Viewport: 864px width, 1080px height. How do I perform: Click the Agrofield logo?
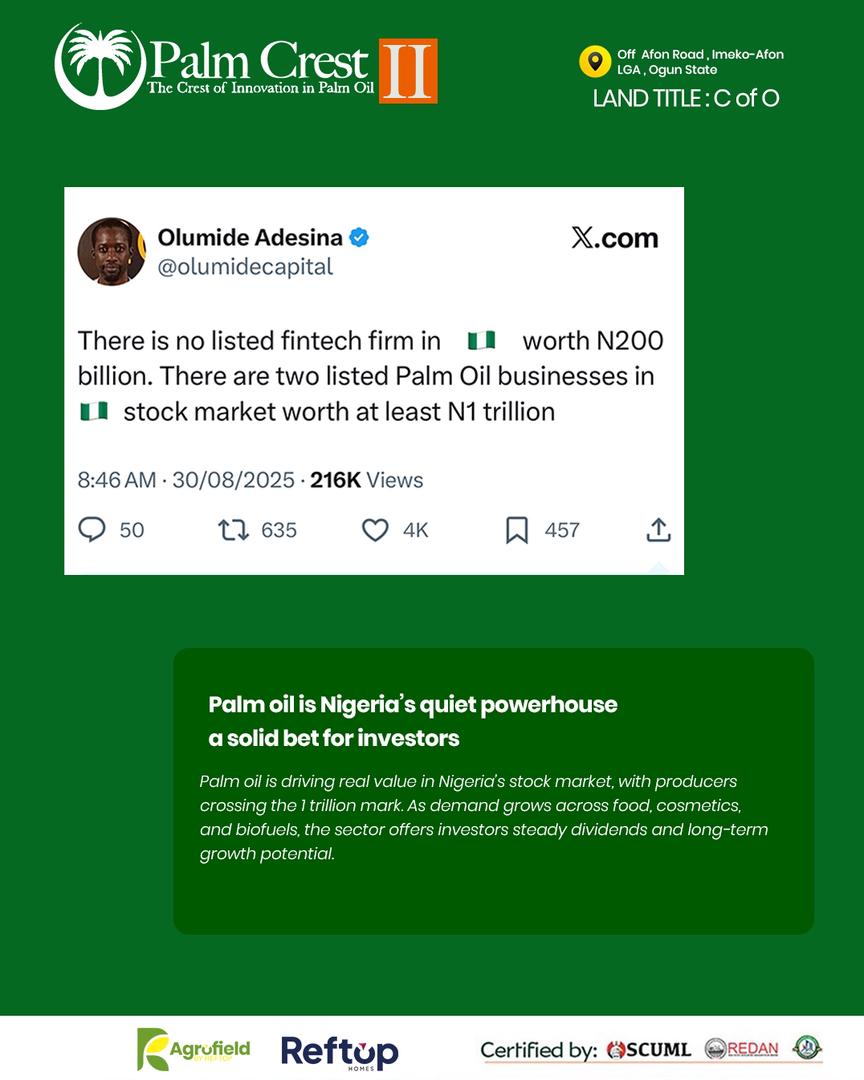[193, 1050]
